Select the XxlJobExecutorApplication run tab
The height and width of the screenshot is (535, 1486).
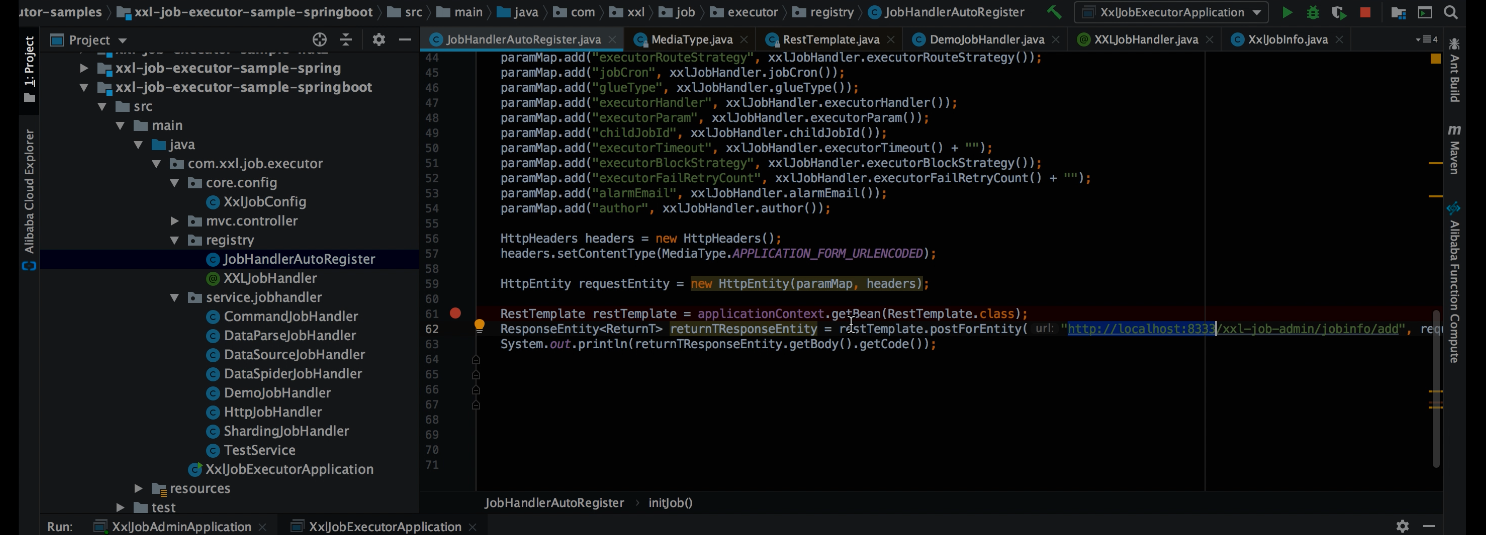coord(385,527)
